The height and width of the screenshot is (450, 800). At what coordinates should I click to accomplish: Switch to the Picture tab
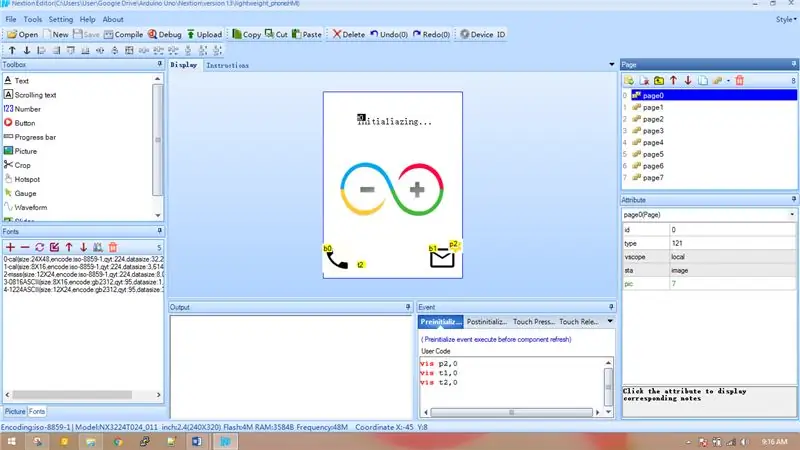pos(15,411)
